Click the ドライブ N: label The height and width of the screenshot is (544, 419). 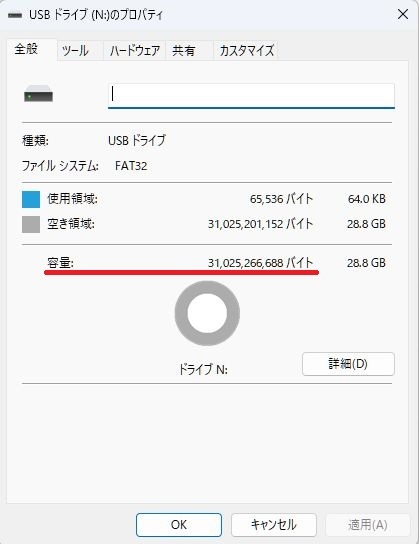pyautogui.click(x=203, y=369)
